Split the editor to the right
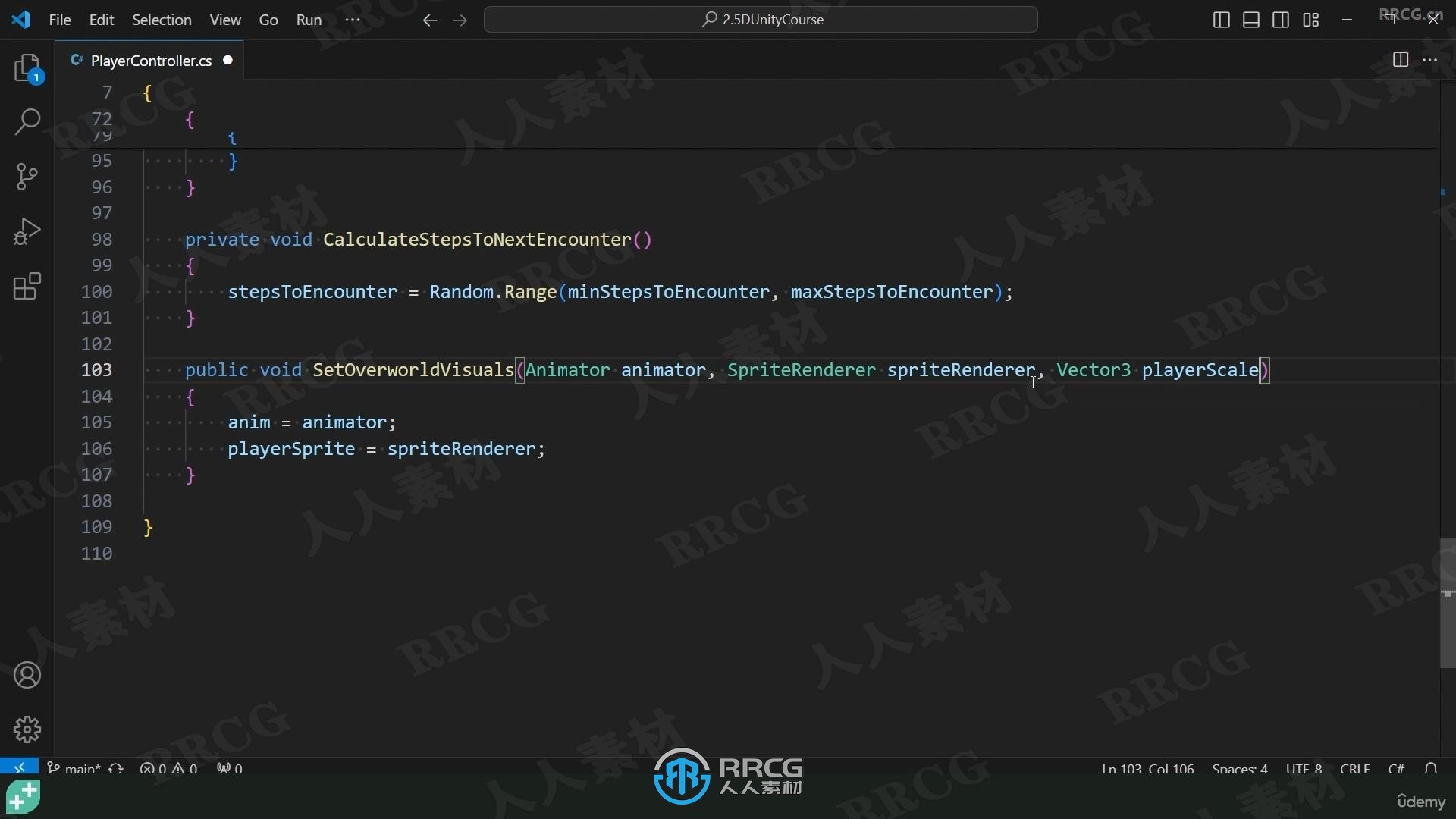The image size is (1456, 819). pyautogui.click(x=1401, y=59)
